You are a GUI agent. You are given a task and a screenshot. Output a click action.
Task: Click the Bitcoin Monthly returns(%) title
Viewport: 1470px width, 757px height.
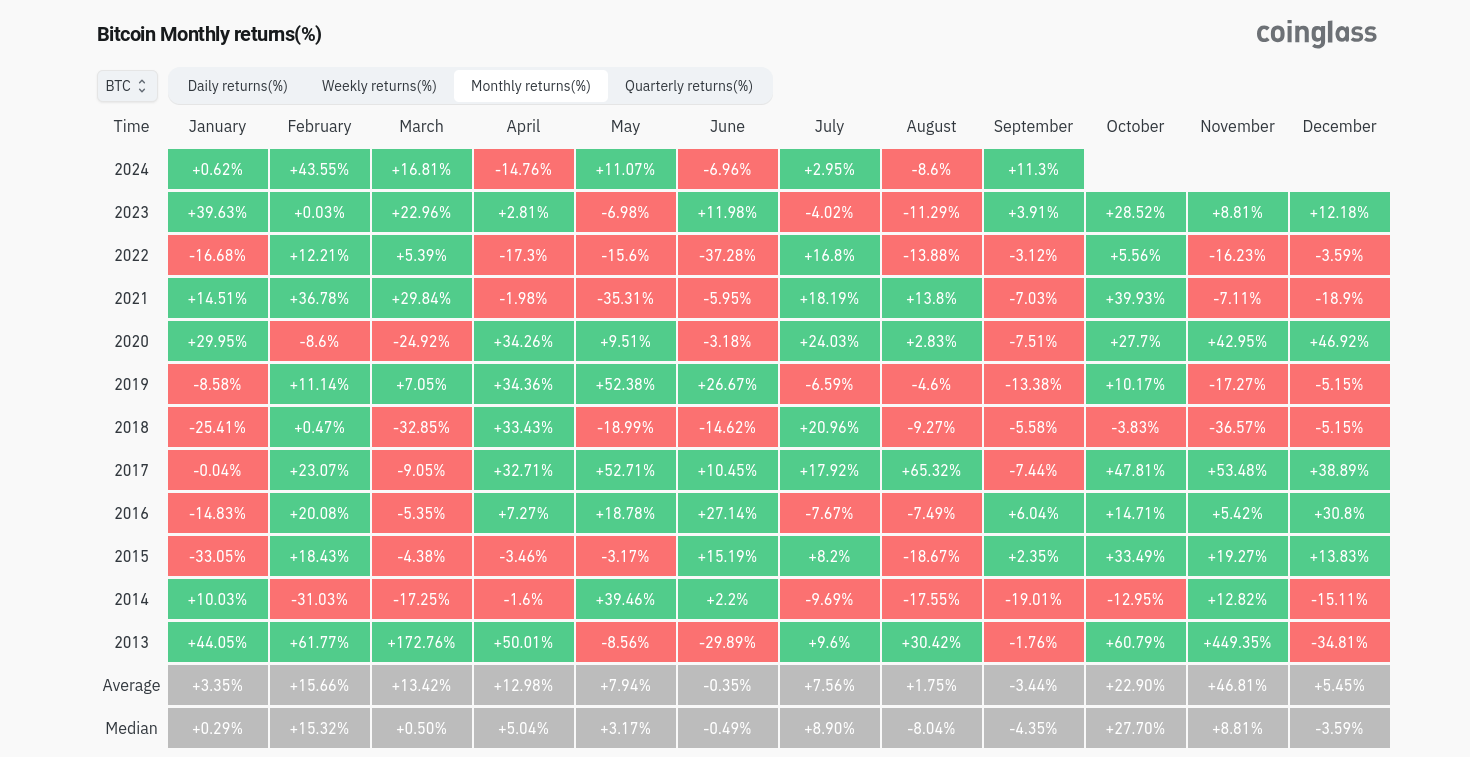pyautogui.click(x=209, y=34)
